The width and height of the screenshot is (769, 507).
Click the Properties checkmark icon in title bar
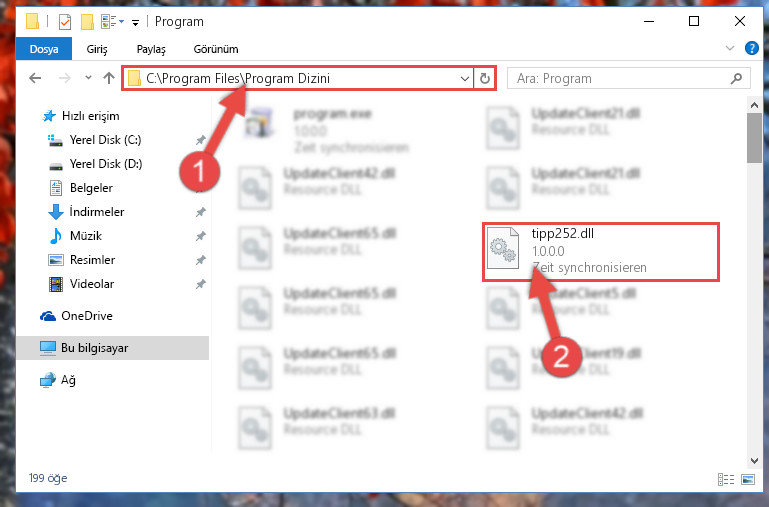64,22
